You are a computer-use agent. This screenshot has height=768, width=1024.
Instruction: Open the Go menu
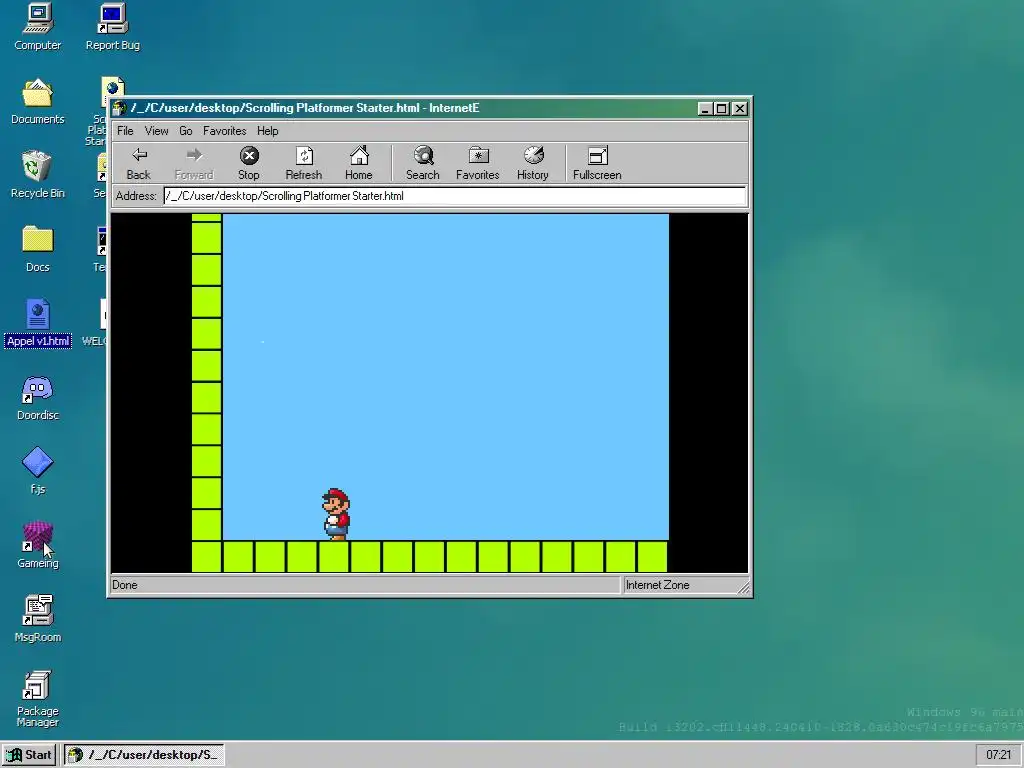point(185,131)
